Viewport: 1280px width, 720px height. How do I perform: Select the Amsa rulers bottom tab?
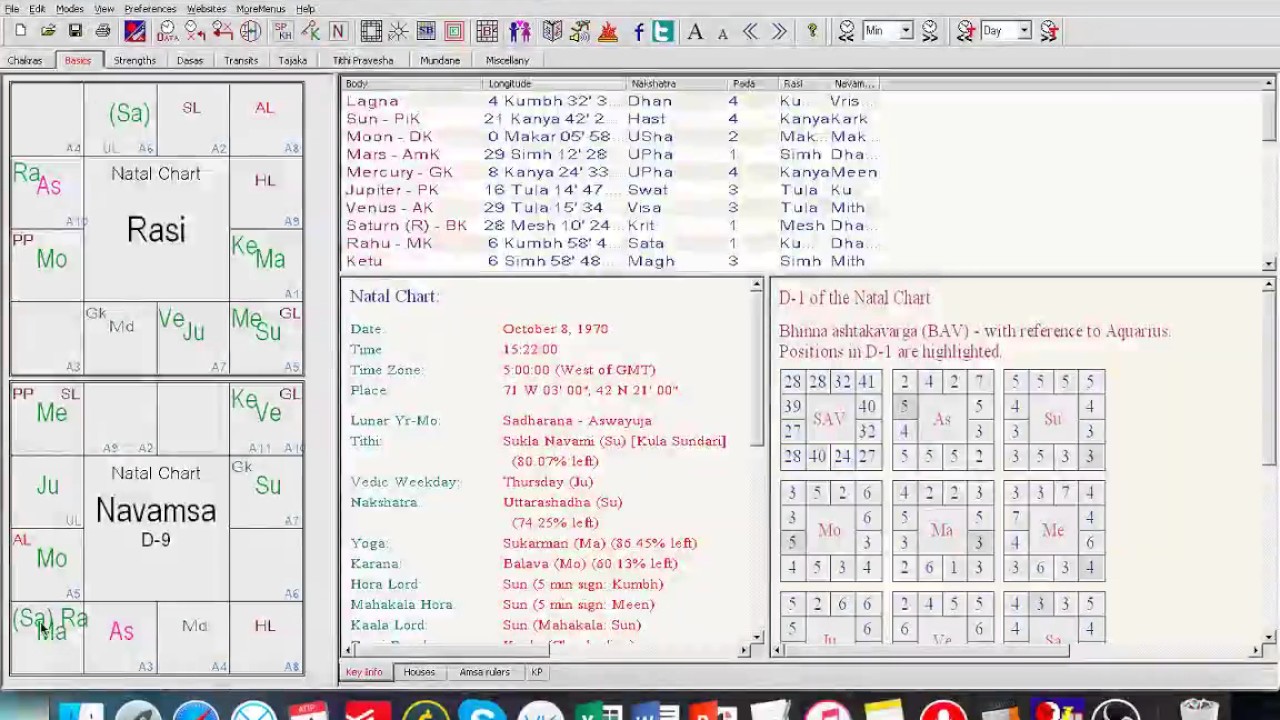(x=484, y=672)
